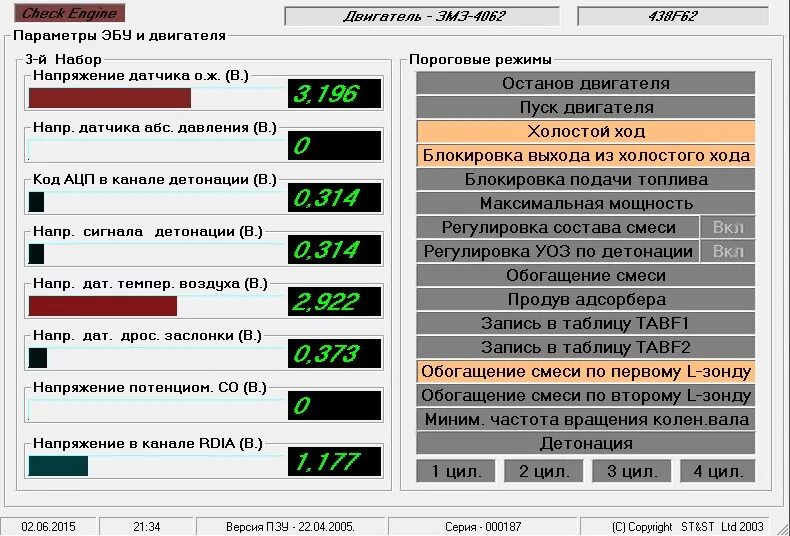Image resolution: width=790 pixels, height=536 pixels.
Task: Click the Напр. датчика абс. давления label
Action: (x=155, y=127)
